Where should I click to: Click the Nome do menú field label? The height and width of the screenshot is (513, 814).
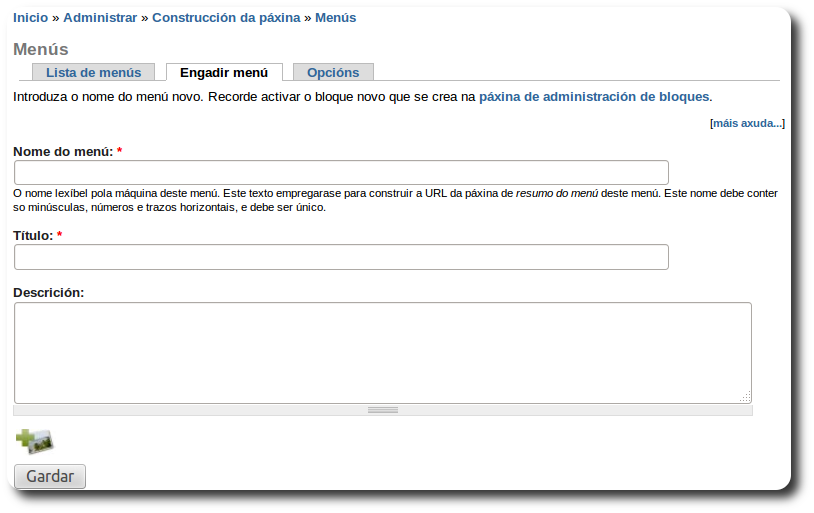coord(62,152)
